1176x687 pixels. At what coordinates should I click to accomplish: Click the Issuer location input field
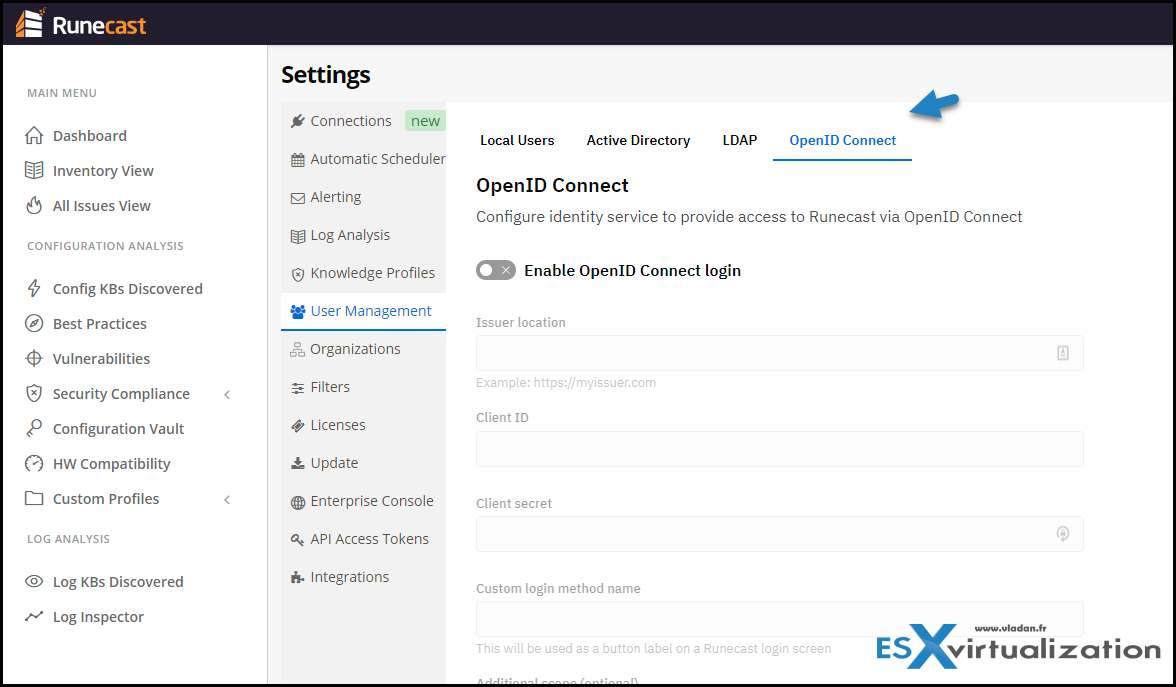779,352
